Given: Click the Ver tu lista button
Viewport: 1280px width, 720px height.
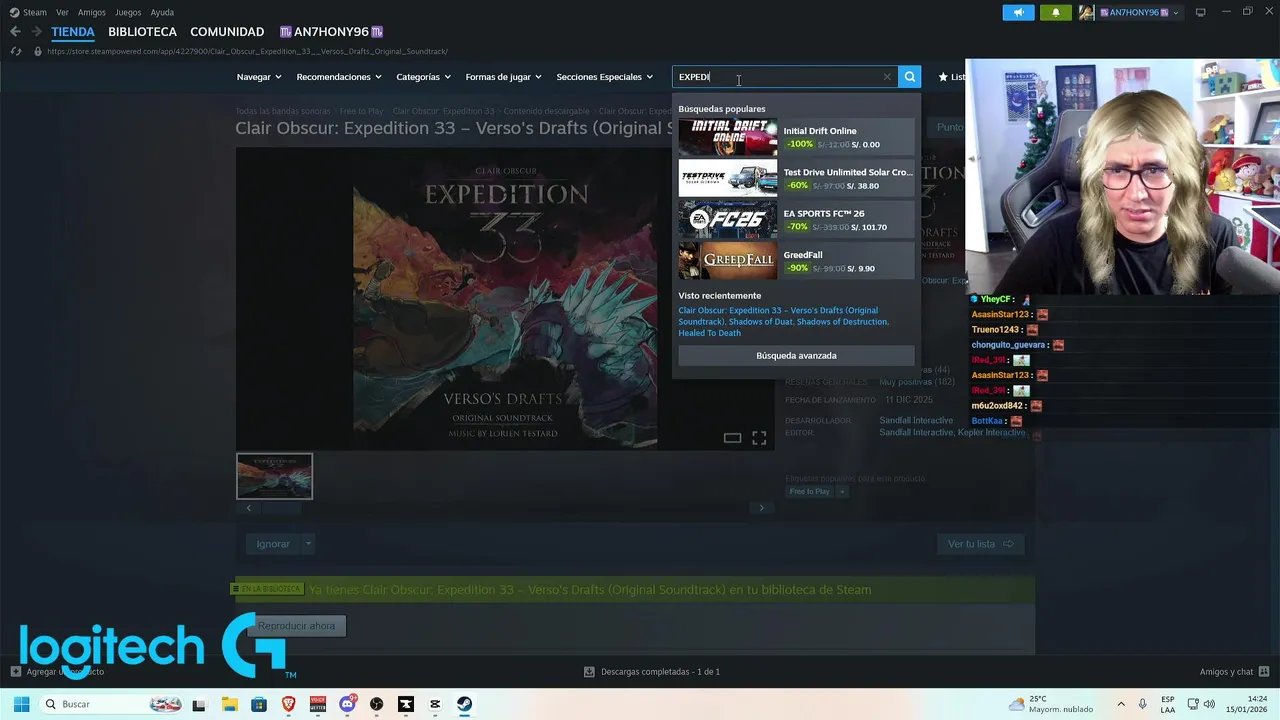Looking at the screenshot, I should pos(980,544).
